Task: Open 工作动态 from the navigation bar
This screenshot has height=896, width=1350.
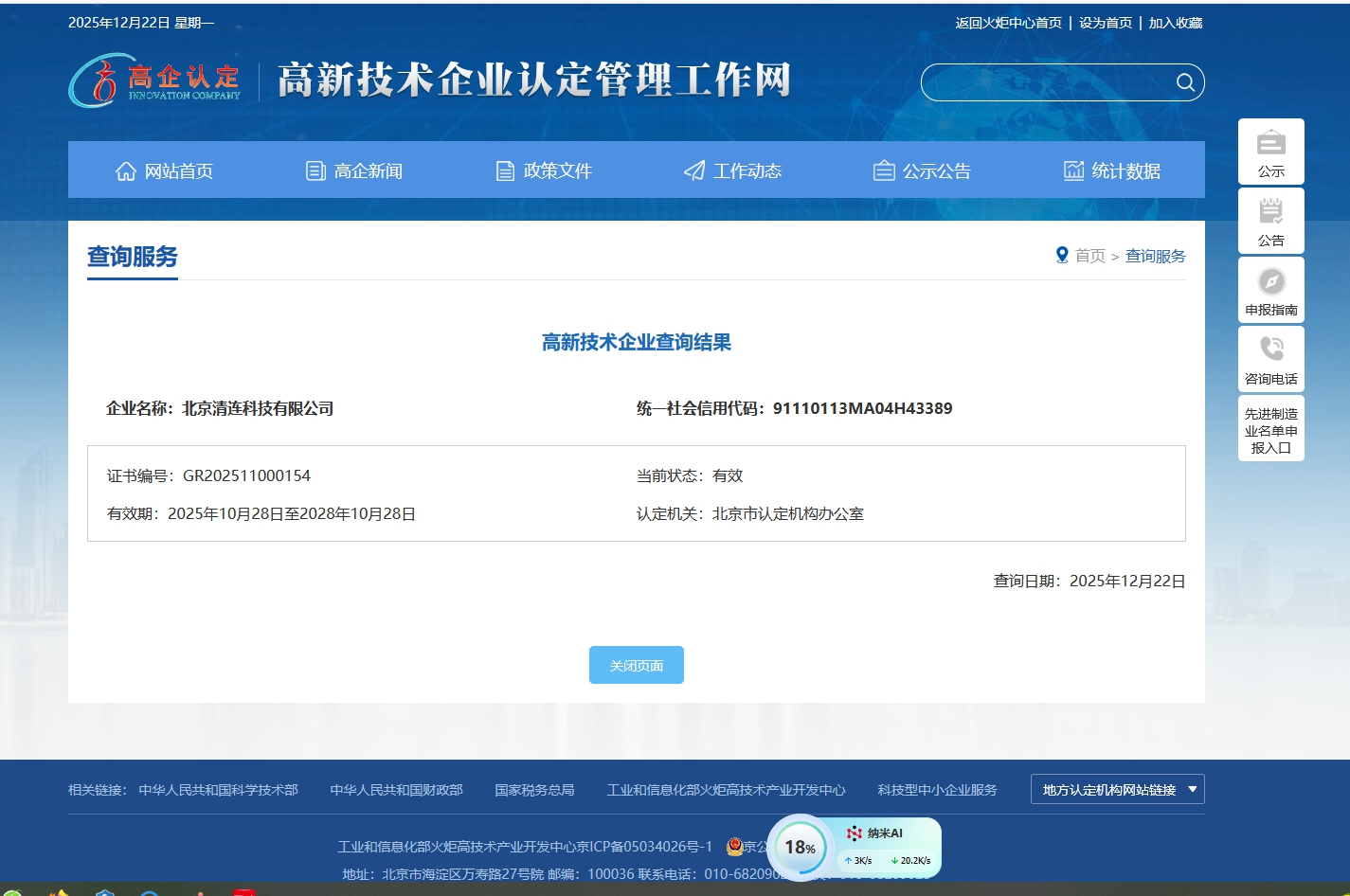Action: [733, 170]
